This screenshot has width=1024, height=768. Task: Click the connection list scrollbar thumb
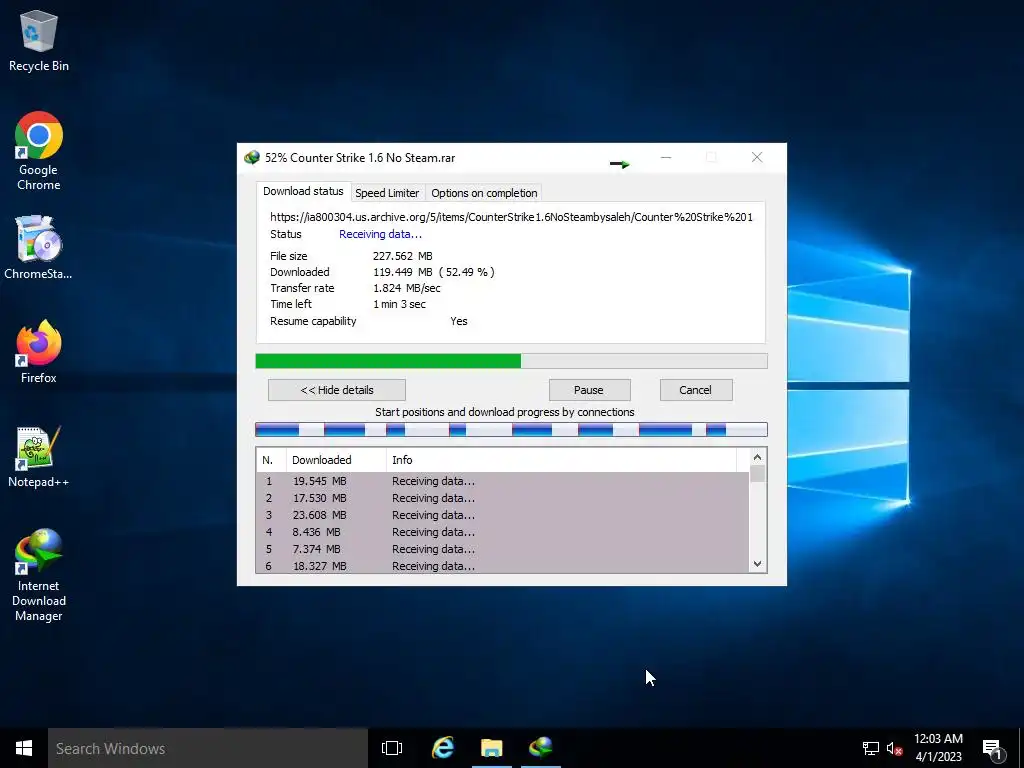tap(758, 474)
